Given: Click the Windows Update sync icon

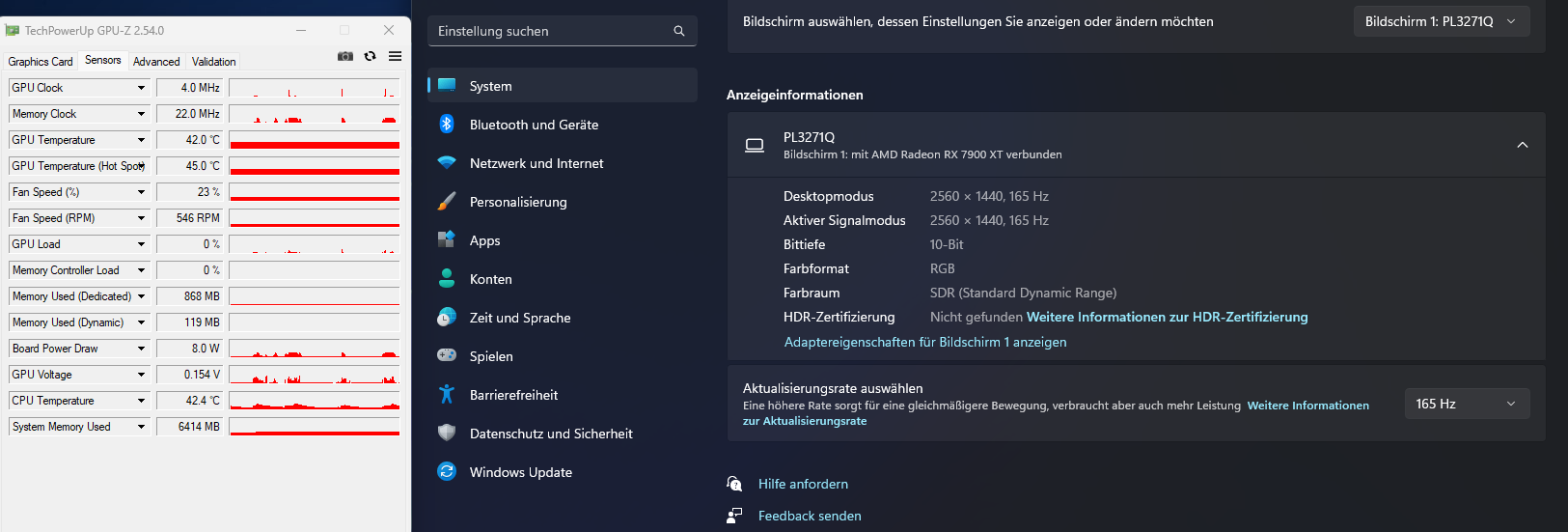Looking at the screenshot, I should tap(447, 471).
